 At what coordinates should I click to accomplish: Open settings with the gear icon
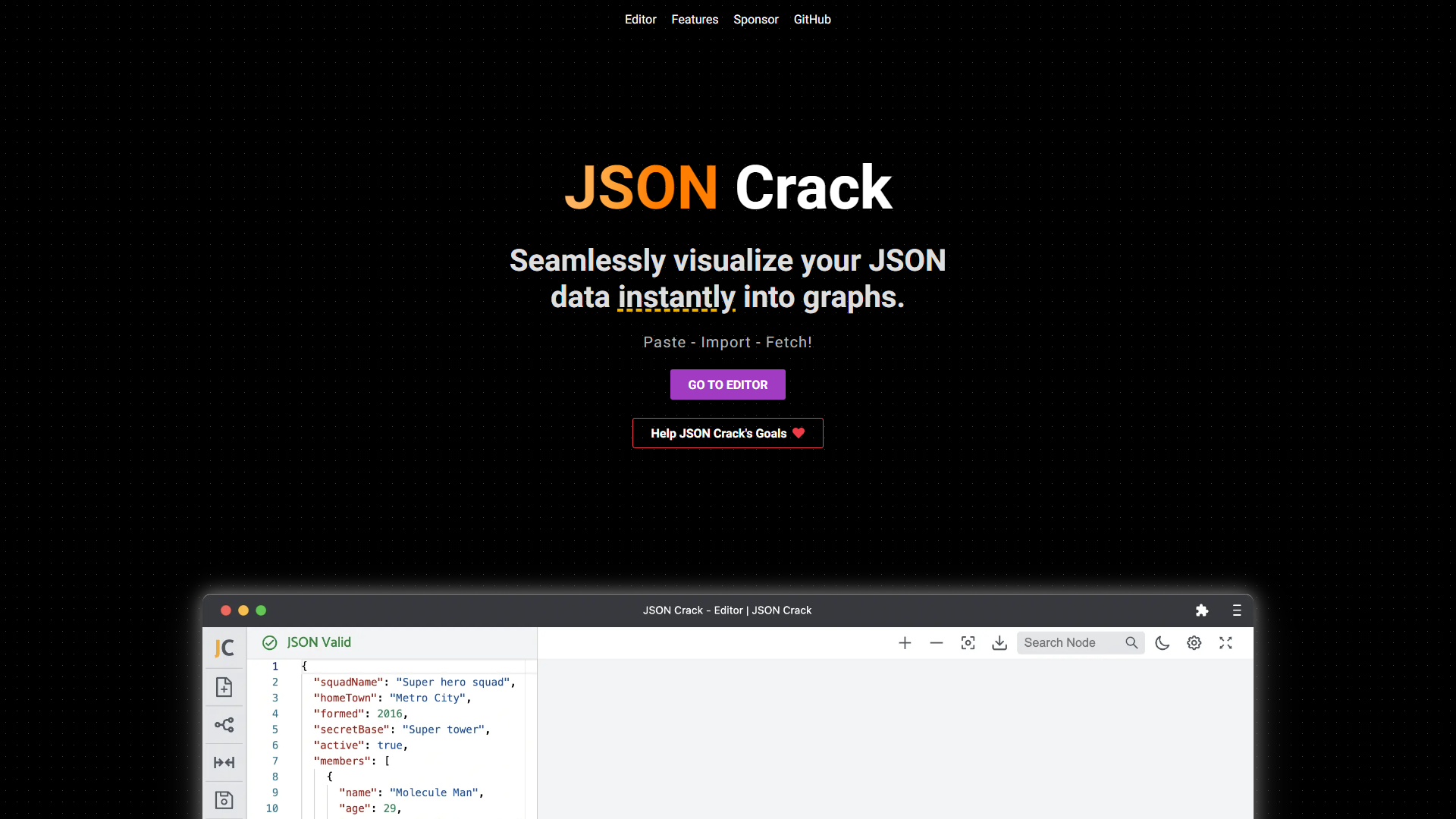pyautogui.click(x=1194, y=643)
